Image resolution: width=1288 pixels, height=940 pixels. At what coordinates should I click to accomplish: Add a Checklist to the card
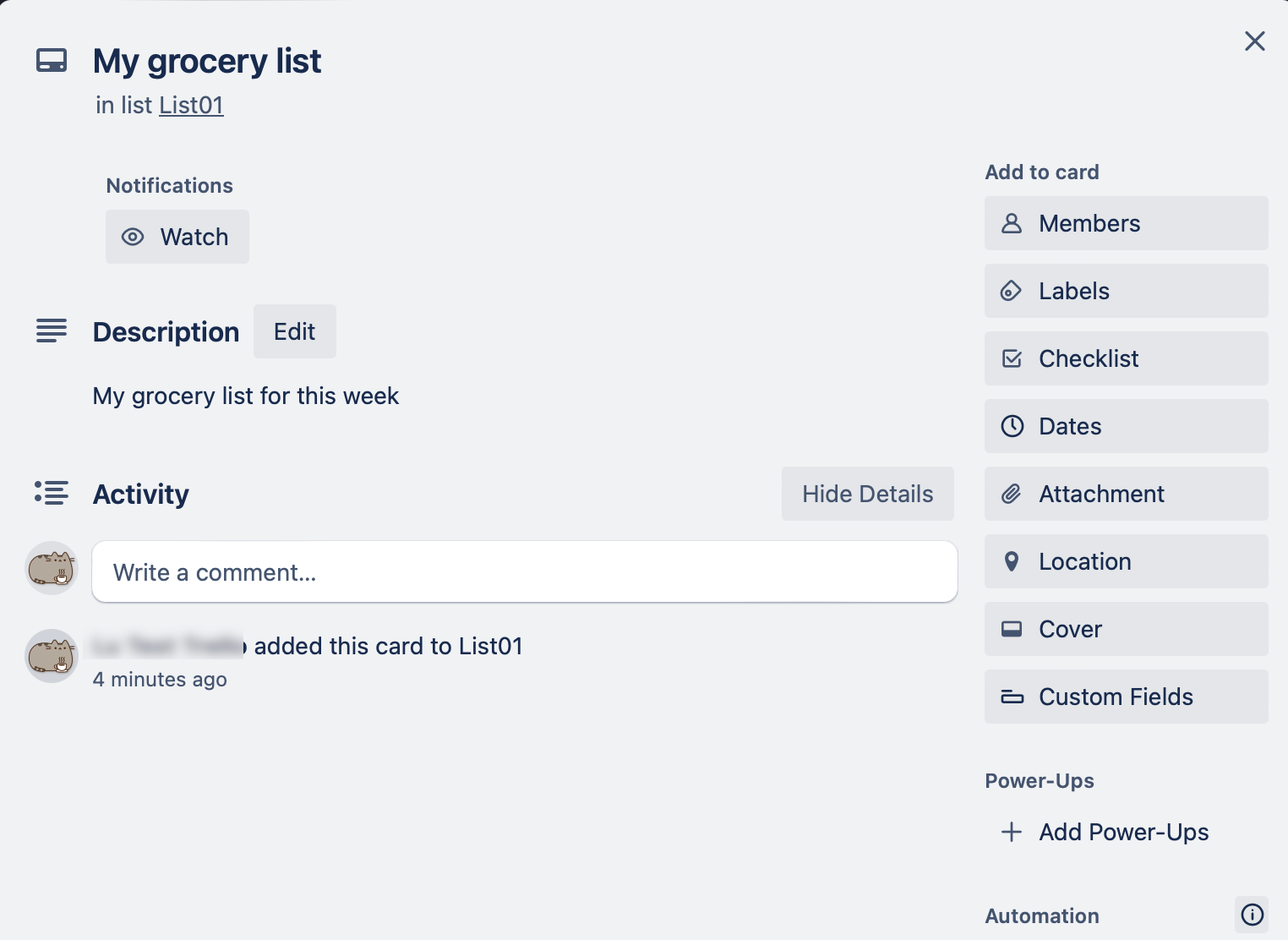[x=1126, y=358]
